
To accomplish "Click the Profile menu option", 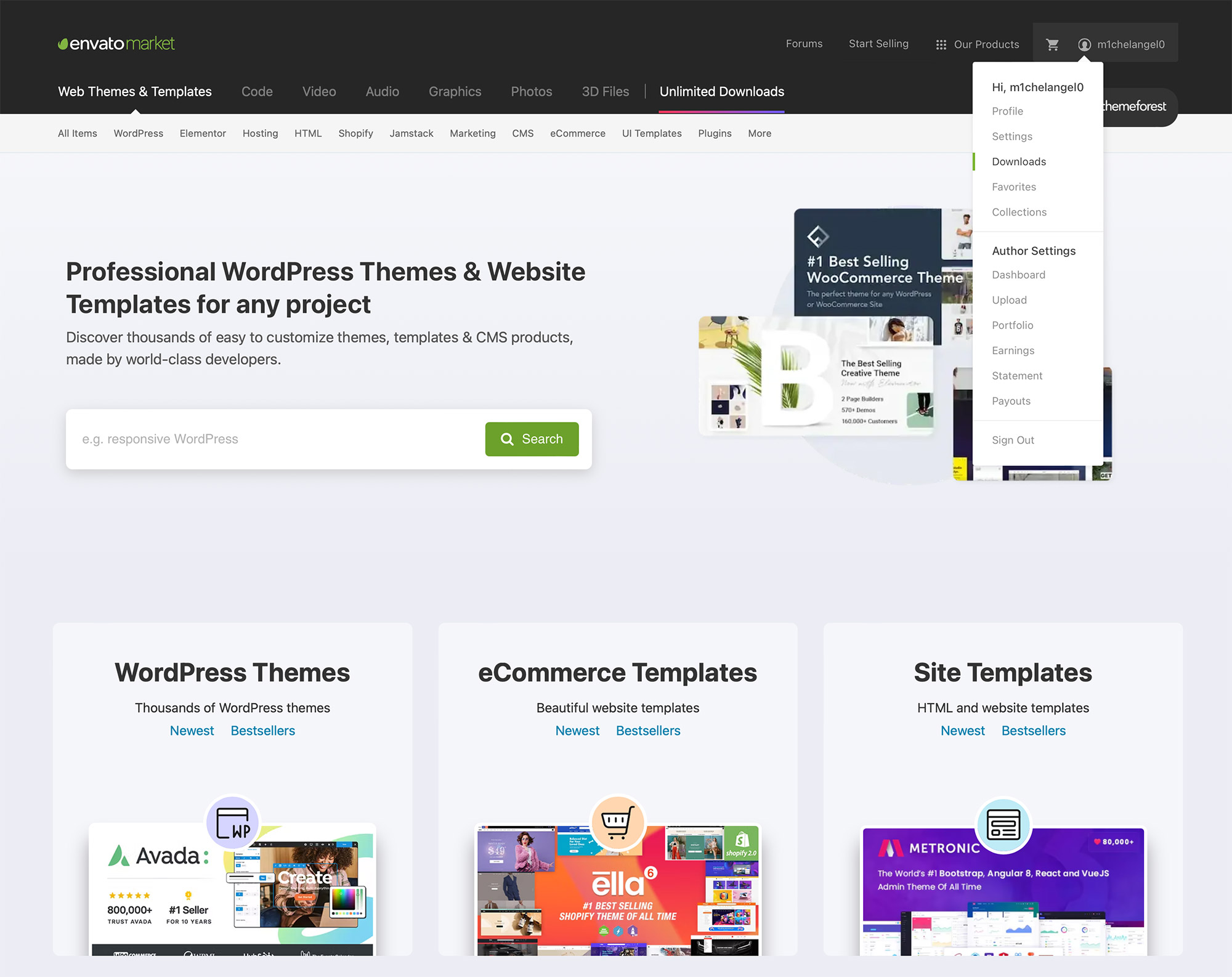I will click(1007, 111).
